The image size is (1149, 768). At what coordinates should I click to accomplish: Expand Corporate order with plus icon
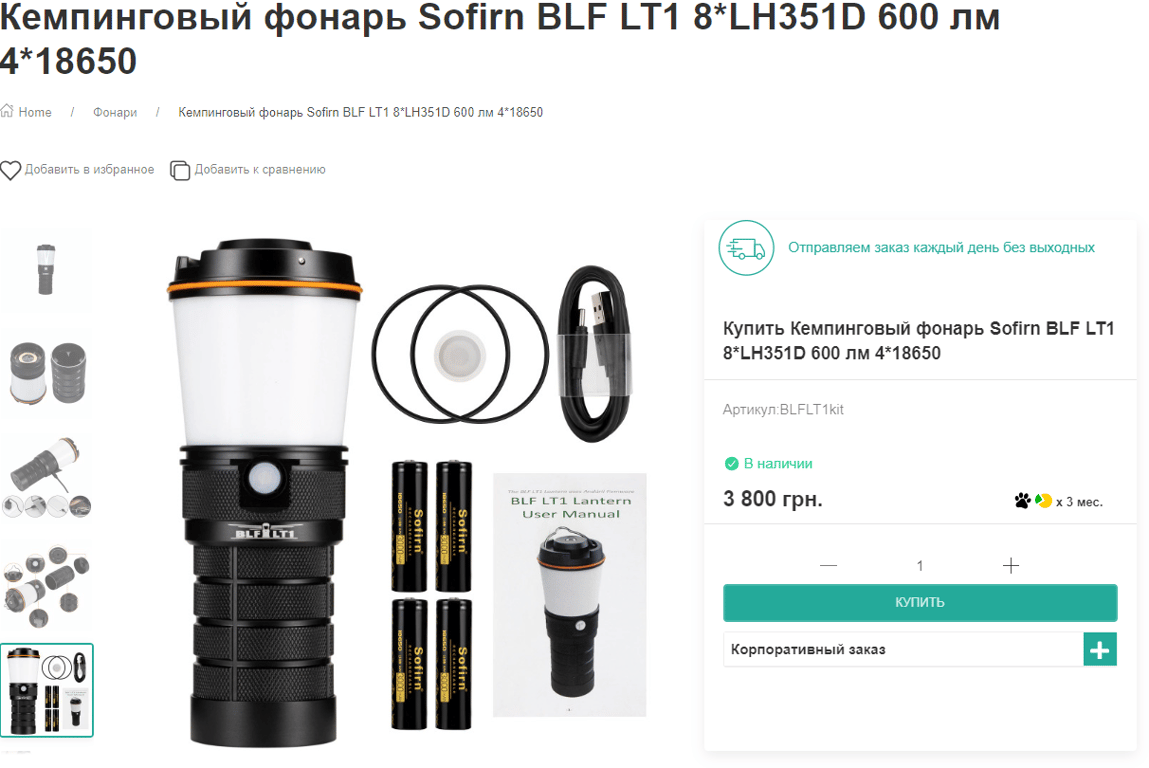point(1100,650)
